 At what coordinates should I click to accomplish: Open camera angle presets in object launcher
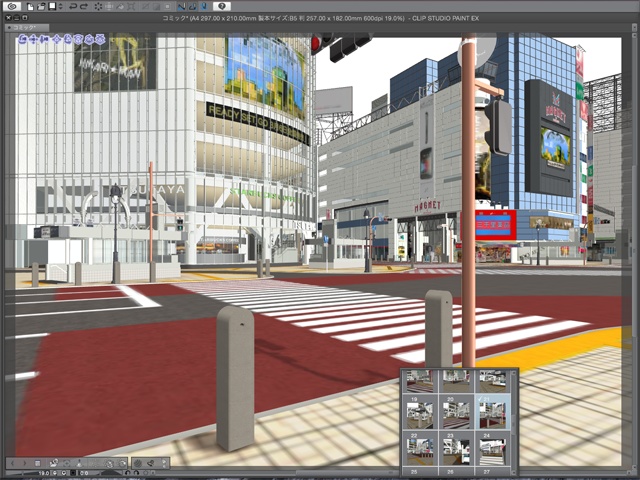point(54,463)
